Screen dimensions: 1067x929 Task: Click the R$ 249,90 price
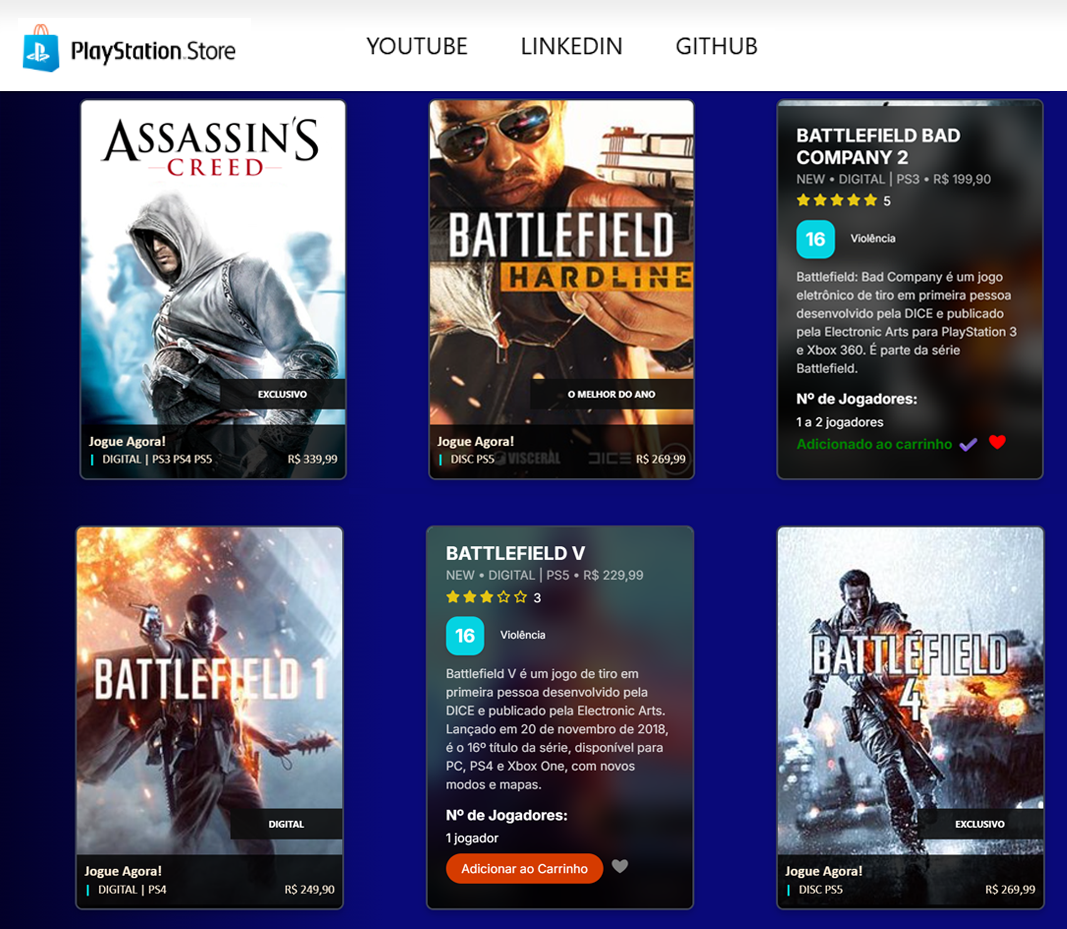coord(310,890)
